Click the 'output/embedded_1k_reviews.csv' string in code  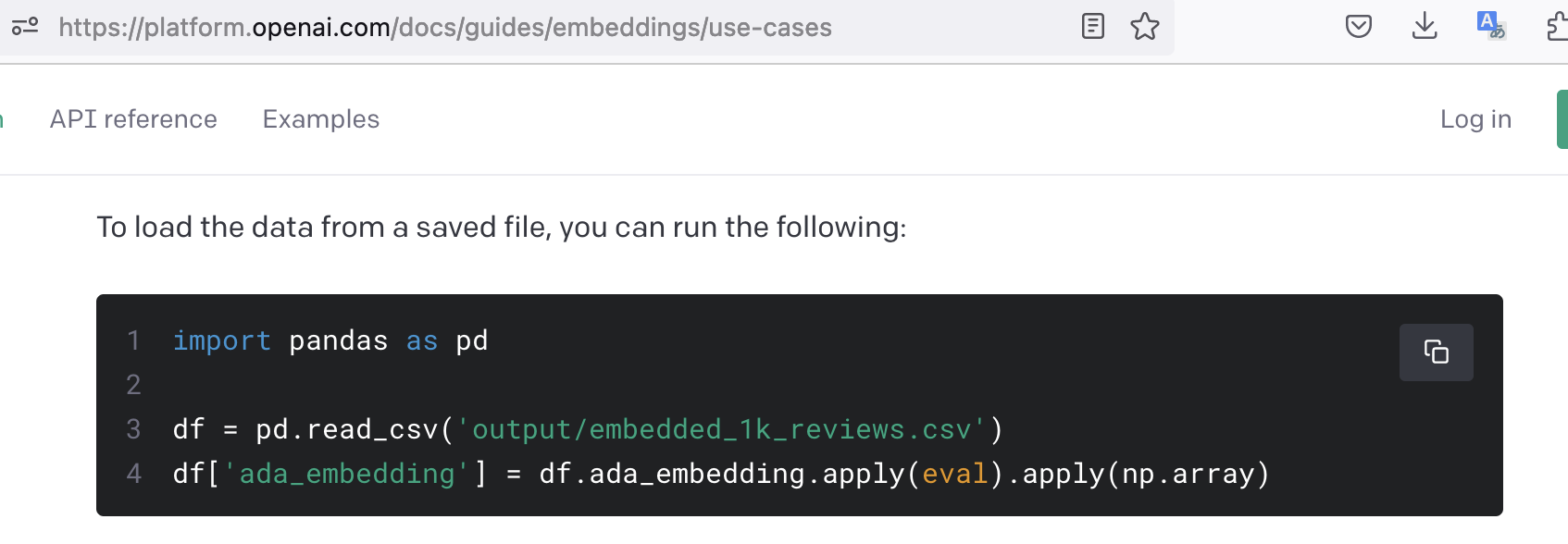(x=722, y=429)
